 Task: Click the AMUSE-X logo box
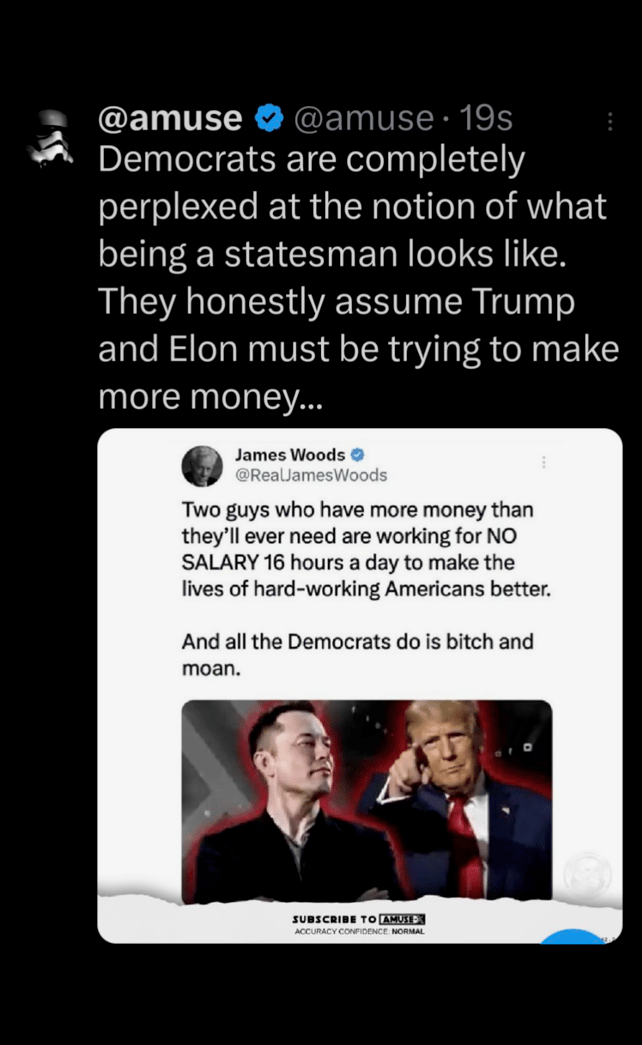tap(402, 919)
